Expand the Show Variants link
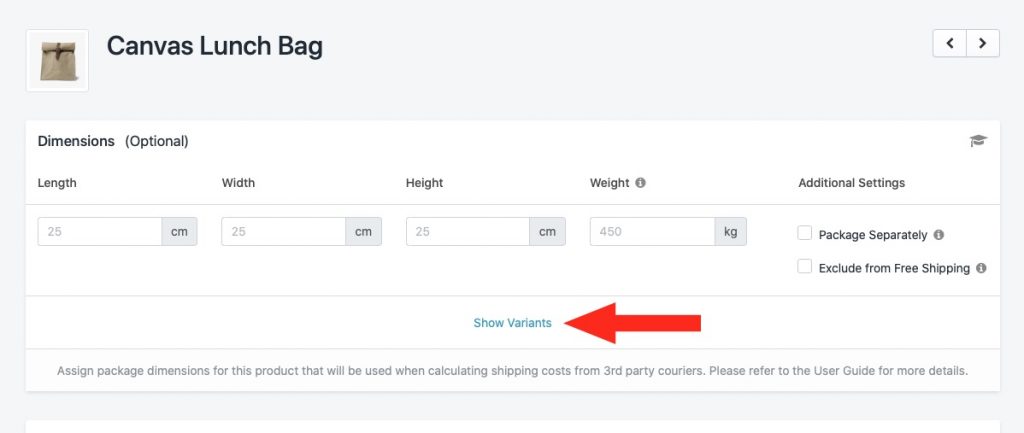The image size is (1024, 433). (512, 323)
